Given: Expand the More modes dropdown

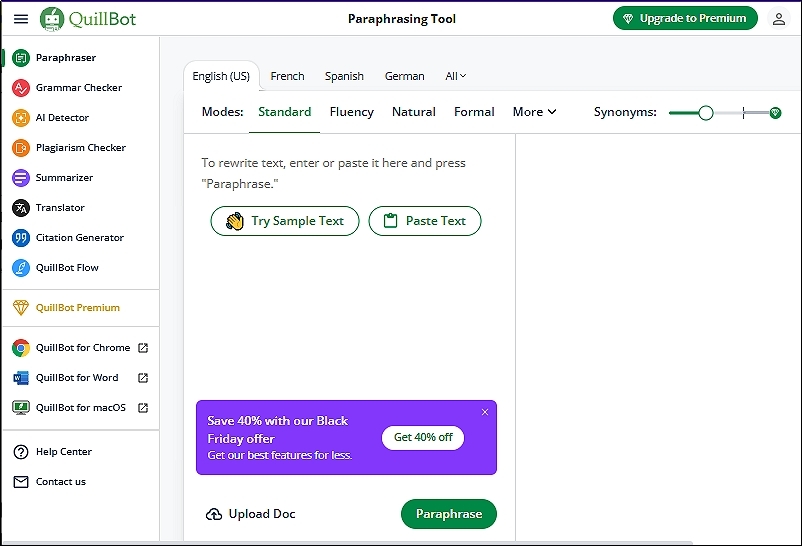Looking at the screenshot, I should click(534, 112).
